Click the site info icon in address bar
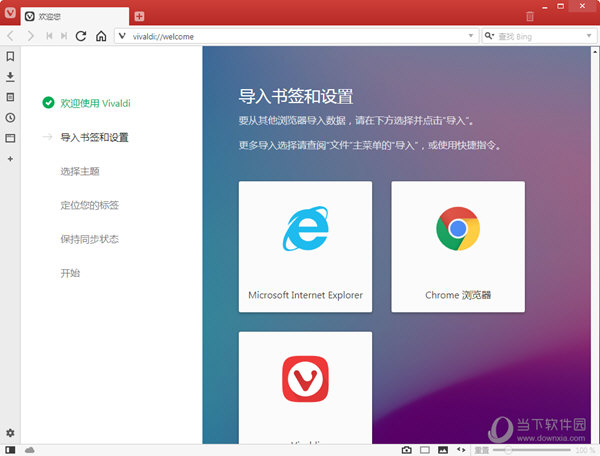The width and height of the screenshot is (600, 456). (122, 36)
